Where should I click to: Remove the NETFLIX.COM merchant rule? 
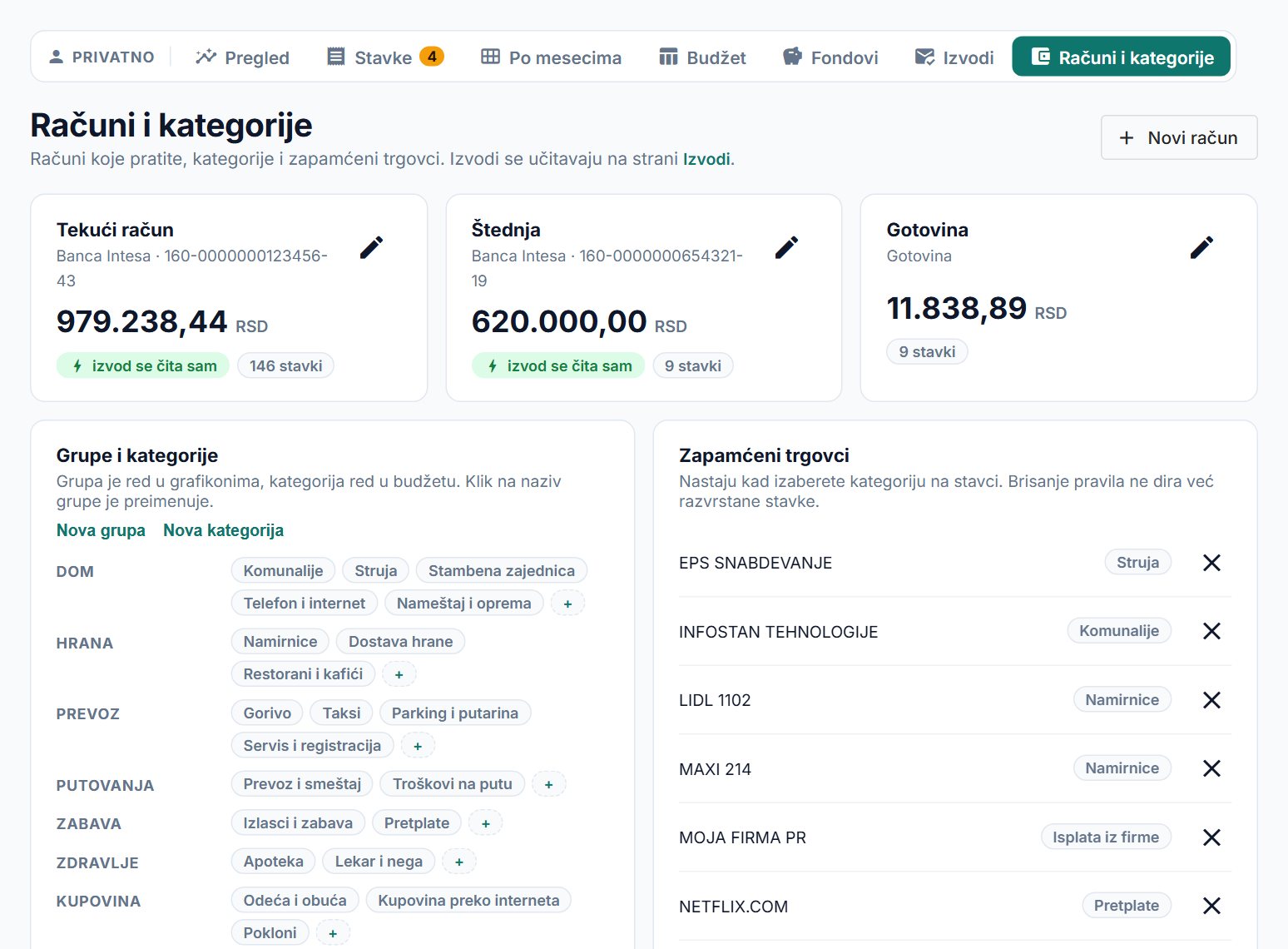(x=1211, y=906)
